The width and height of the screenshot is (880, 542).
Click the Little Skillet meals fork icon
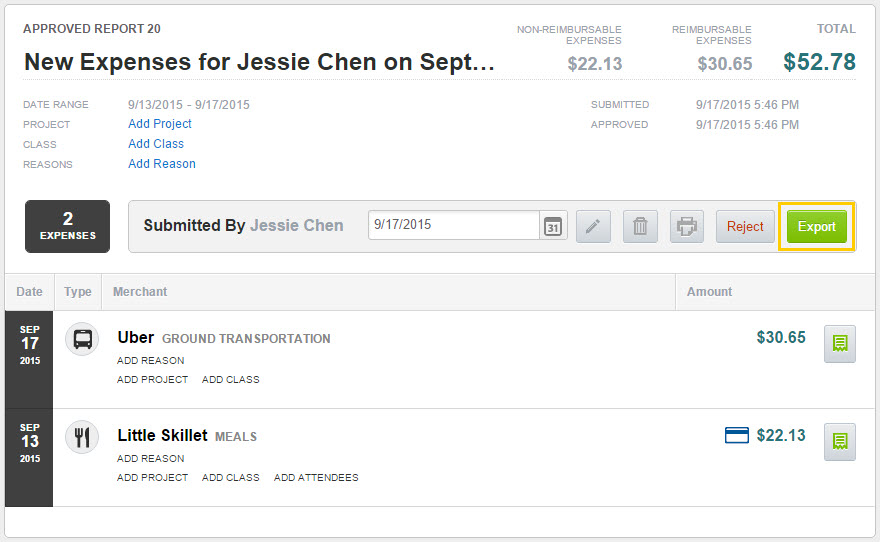point(82,437)
